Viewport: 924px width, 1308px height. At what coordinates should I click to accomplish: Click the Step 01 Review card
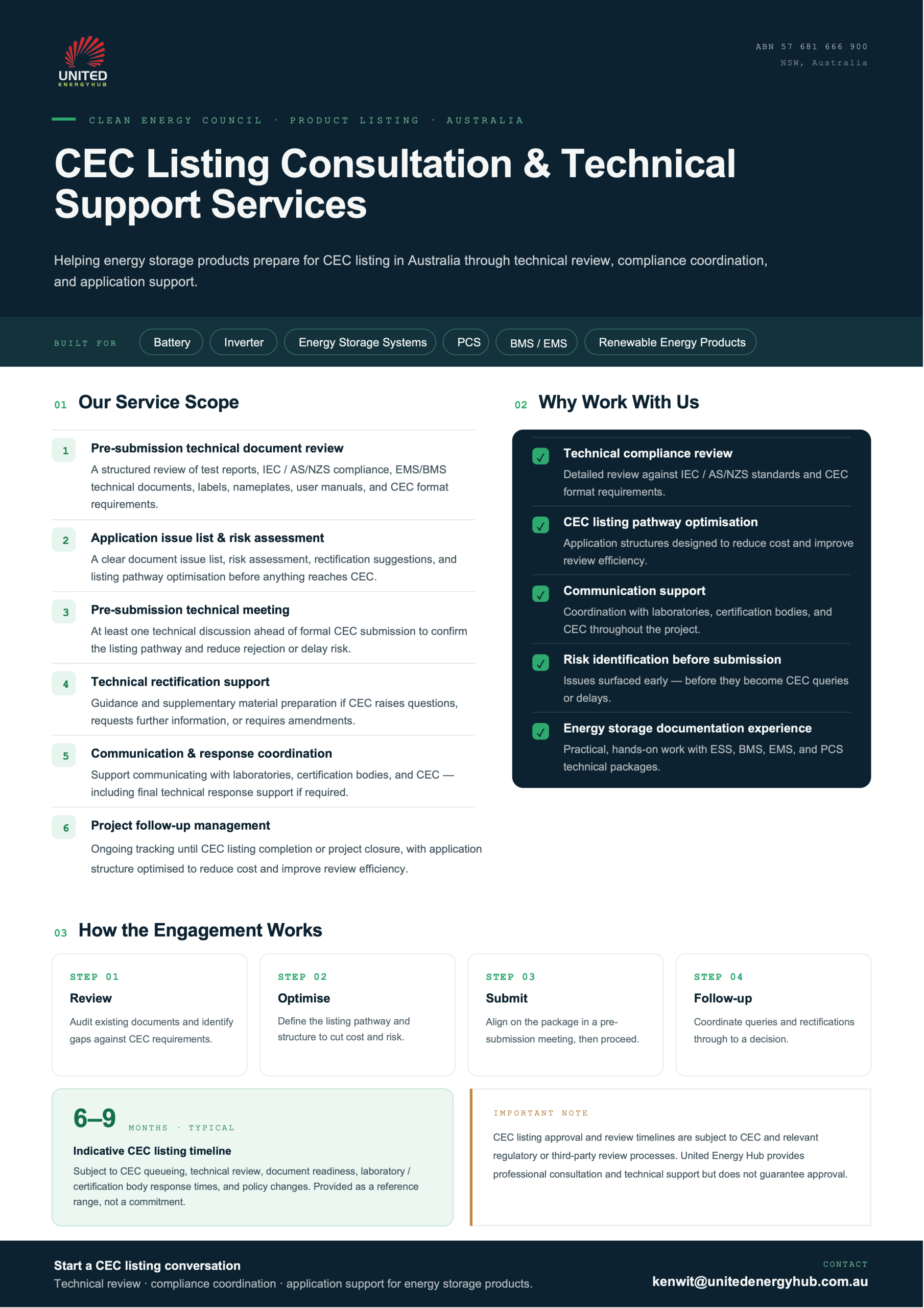point(150,1015)
